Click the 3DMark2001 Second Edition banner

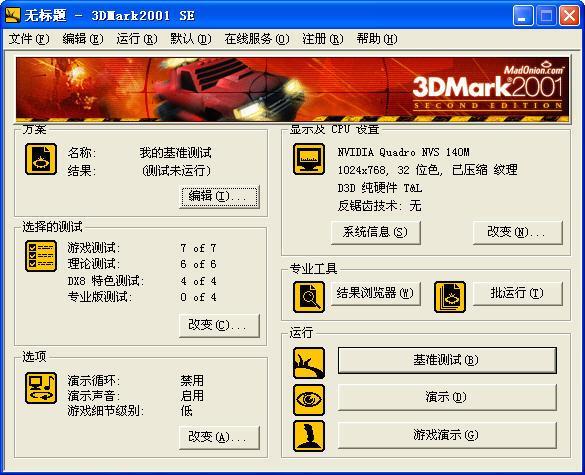tap(292, 90)
